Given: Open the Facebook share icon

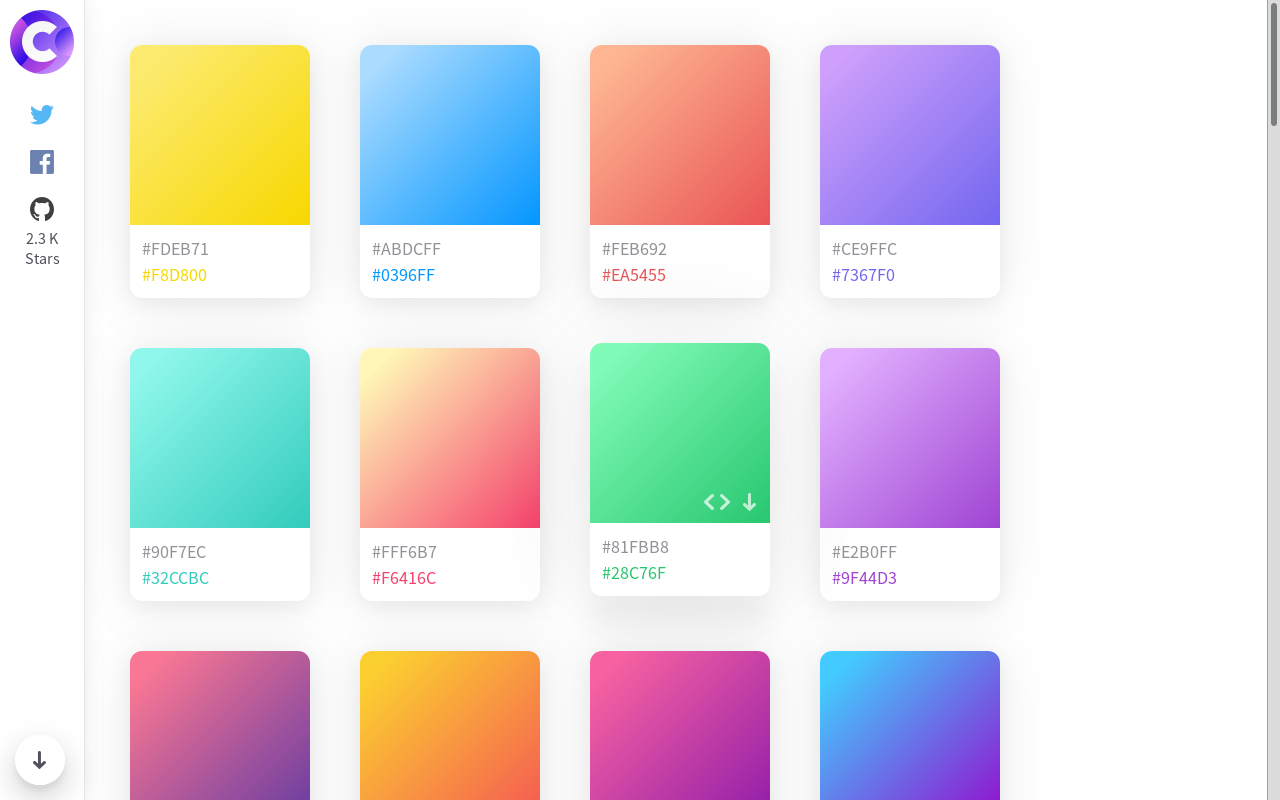Looking at the screenshot, I should pyautogui.click(x=42, y=162).
